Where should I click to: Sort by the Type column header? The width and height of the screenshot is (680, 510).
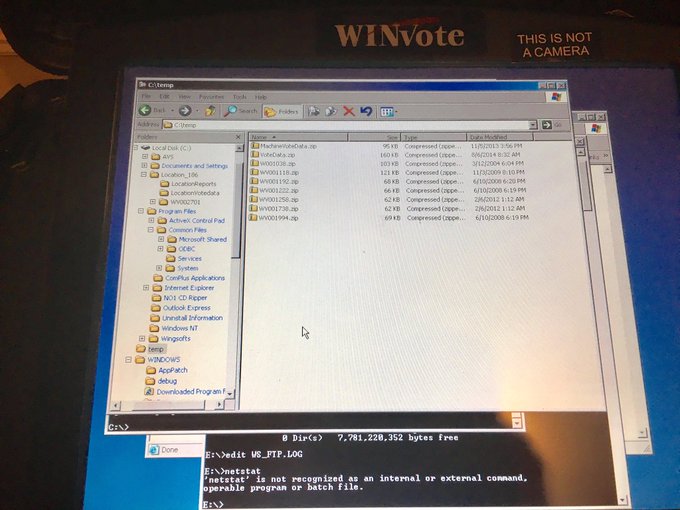pos(434,137)
